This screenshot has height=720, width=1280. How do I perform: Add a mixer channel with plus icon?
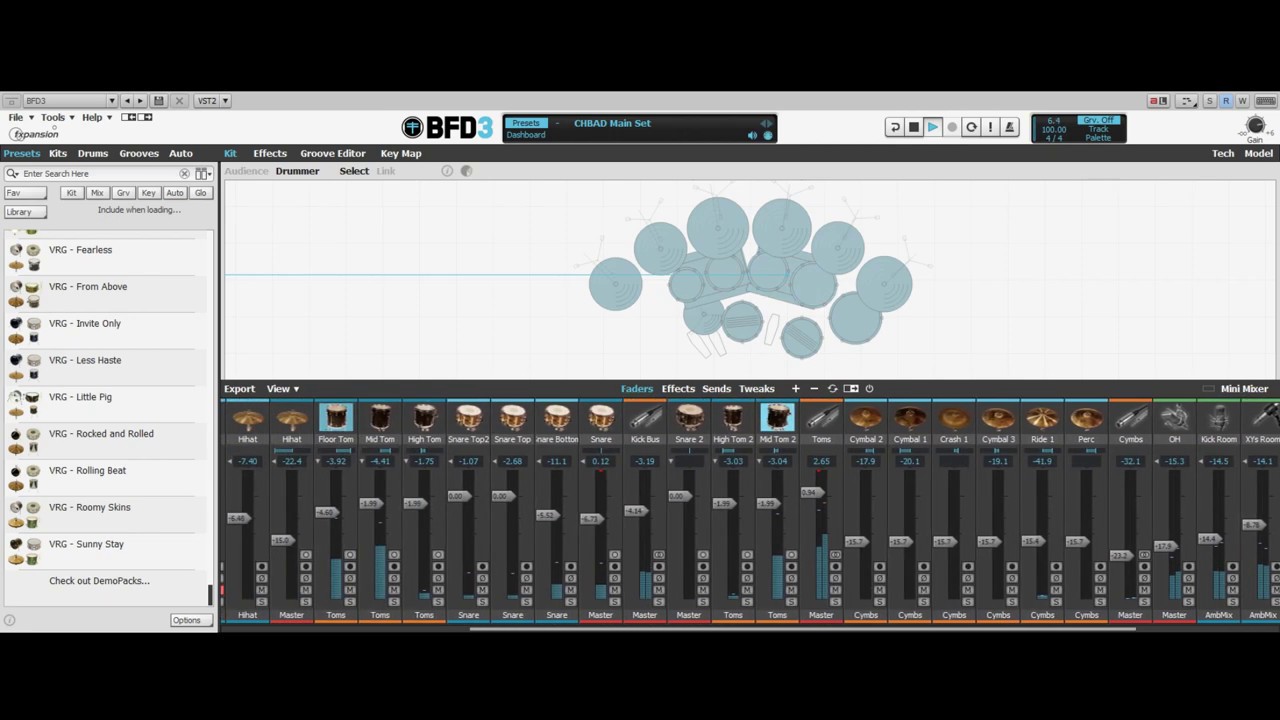point(796,389)
